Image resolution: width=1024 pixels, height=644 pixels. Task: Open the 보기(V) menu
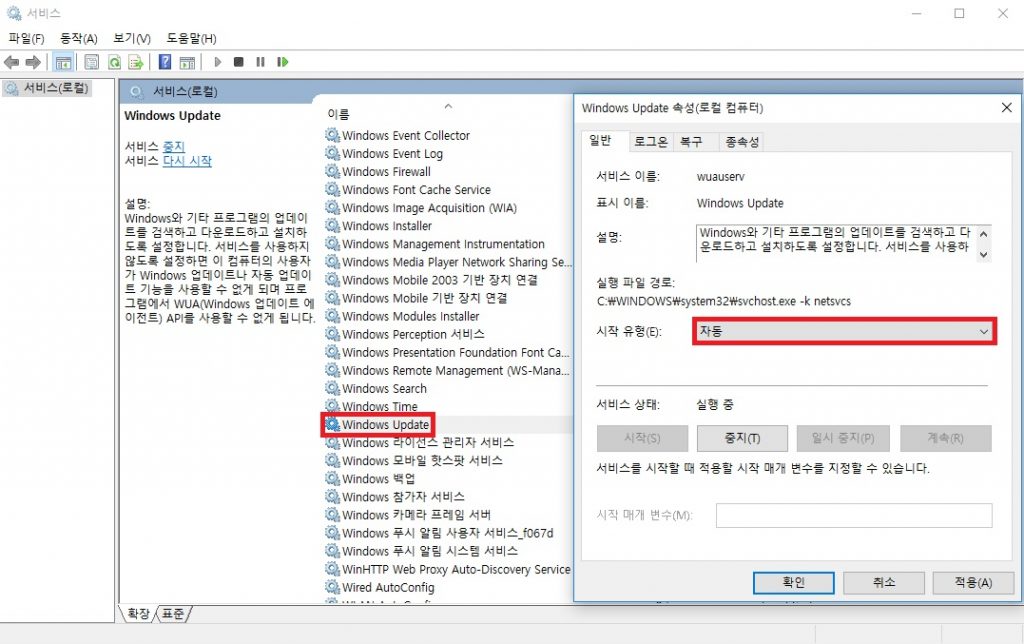point(132,39)
